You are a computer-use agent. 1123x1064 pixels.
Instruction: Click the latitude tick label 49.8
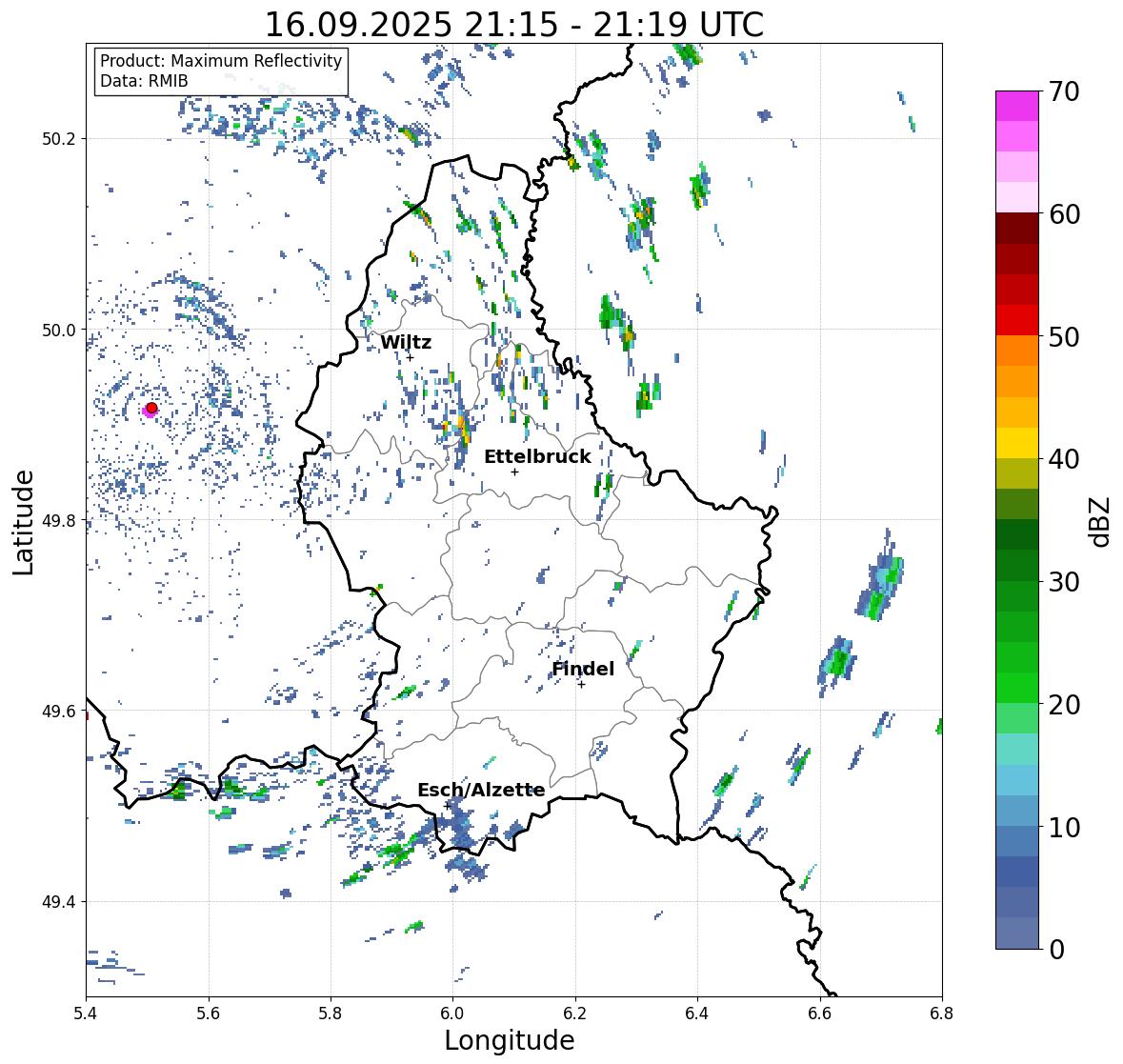(x=59, y=520)
